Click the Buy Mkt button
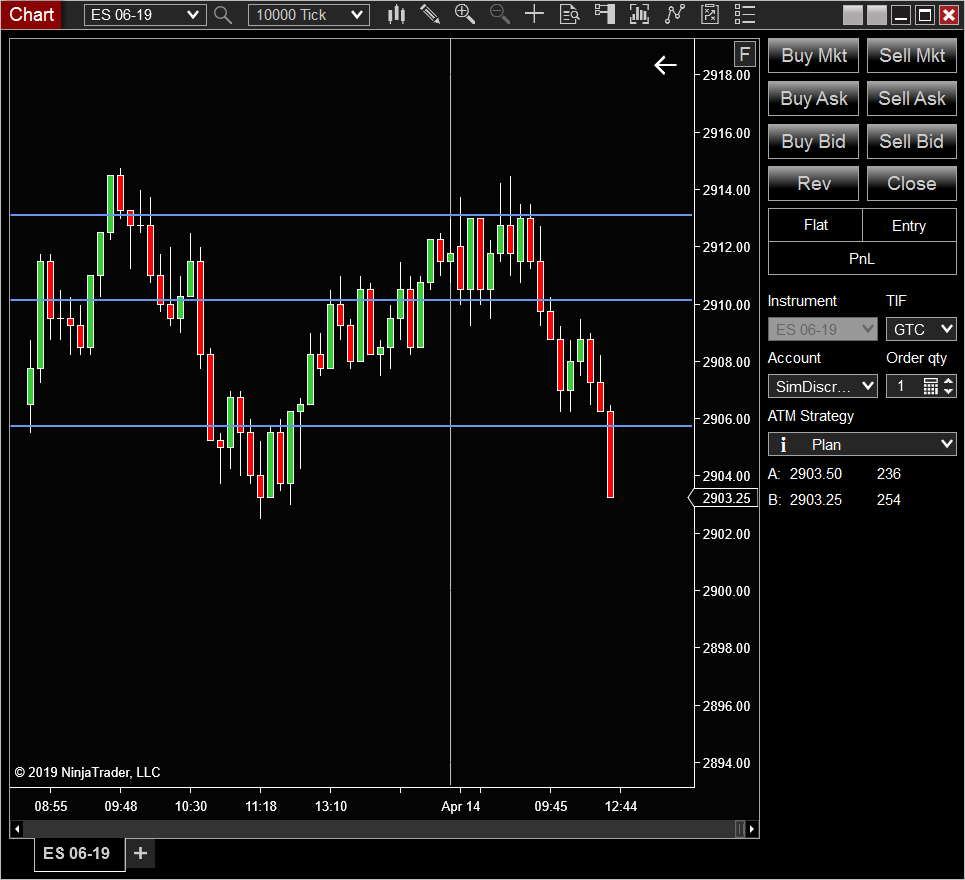This screenshot has height=880, width=965. point(814,55)
